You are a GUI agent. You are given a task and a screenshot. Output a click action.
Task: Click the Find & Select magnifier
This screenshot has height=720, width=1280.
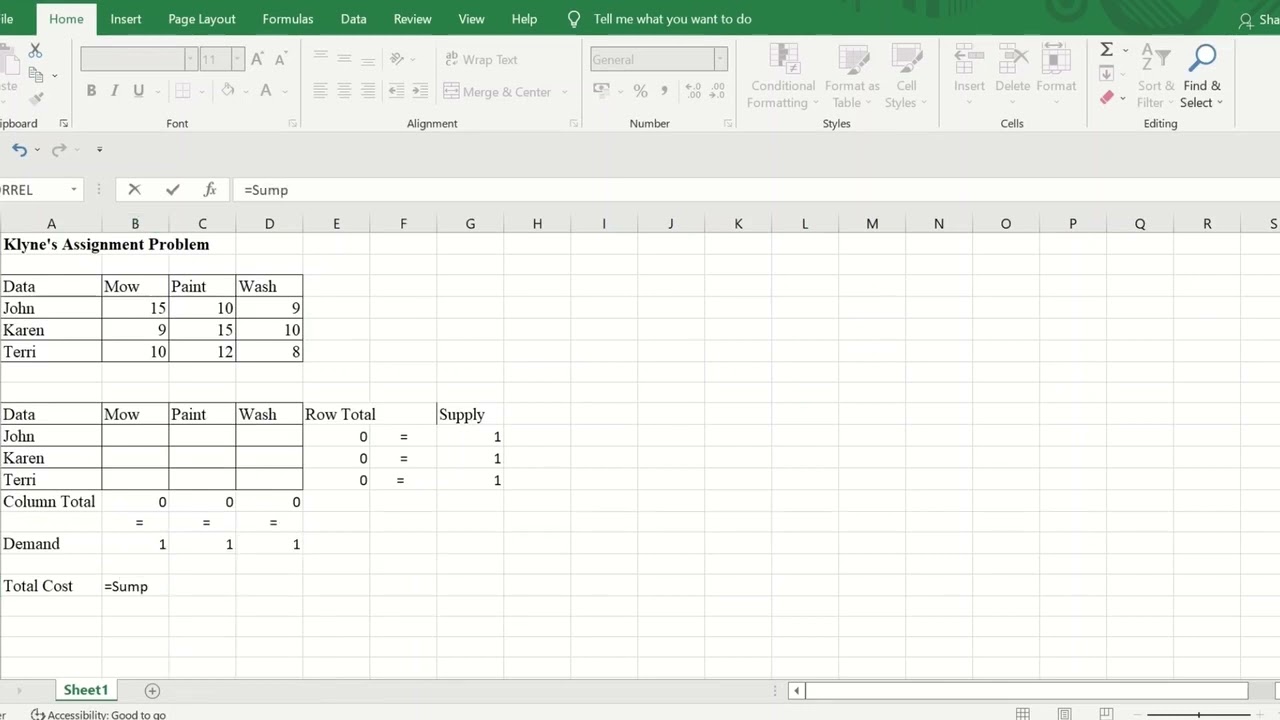pos(1201,58)
